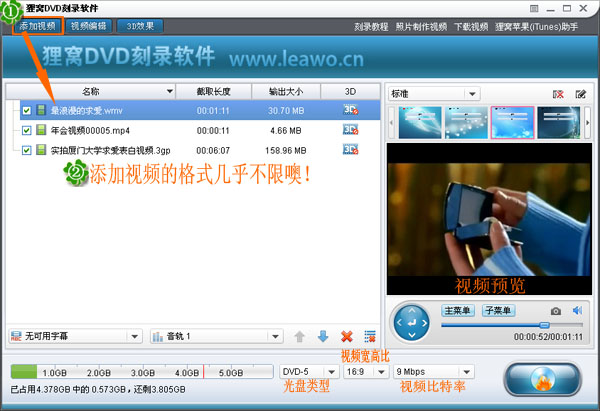600x411 pixels.
Task: Move selected video up with gray arrow
Action: click(x=300, y=337)
